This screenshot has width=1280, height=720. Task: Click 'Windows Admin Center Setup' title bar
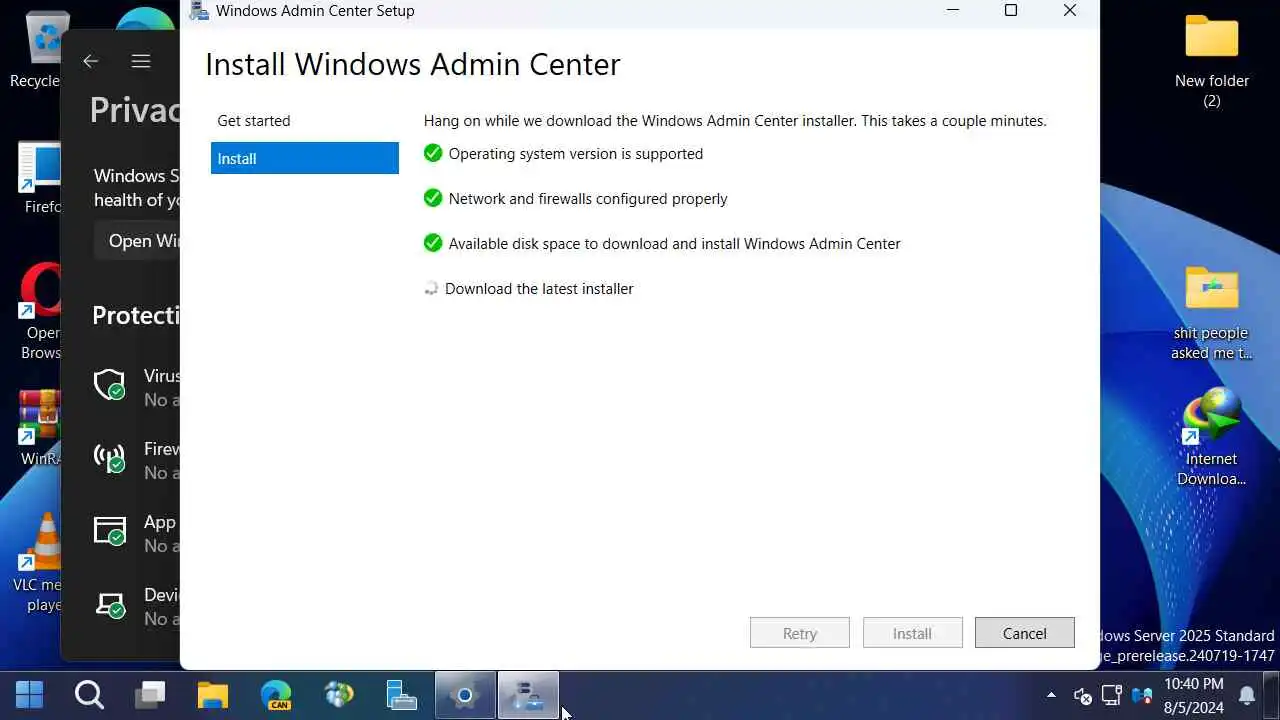pyautogui.click(x=315, y=11)
